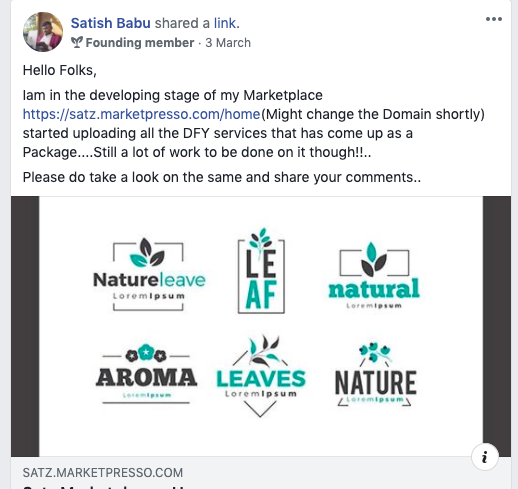This screenshot has height=489, width=518.
Task: Click the left dark bar of preview image
Action: (x=25, y=326)
